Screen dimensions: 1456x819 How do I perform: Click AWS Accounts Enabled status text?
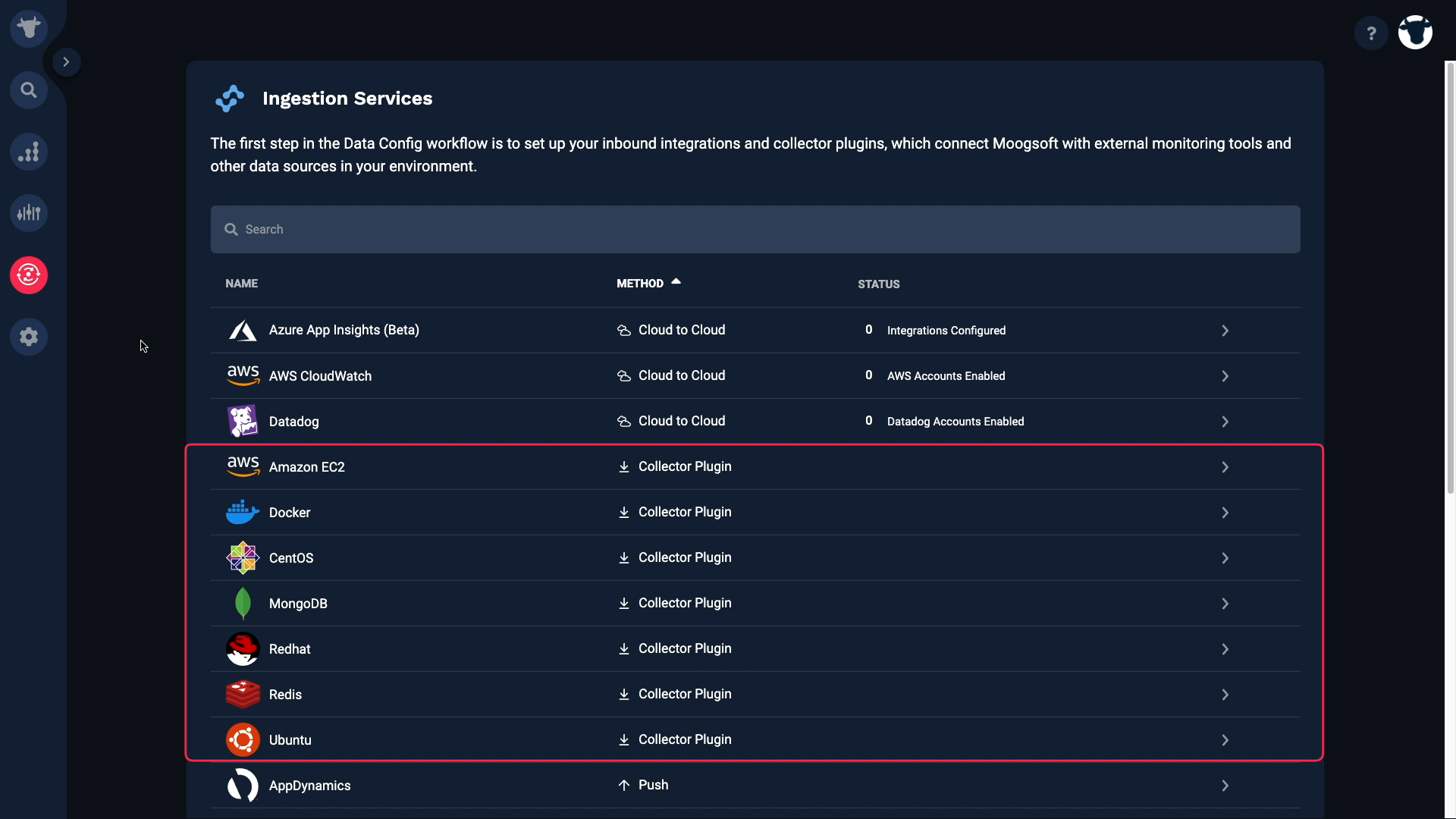point(946,376)
